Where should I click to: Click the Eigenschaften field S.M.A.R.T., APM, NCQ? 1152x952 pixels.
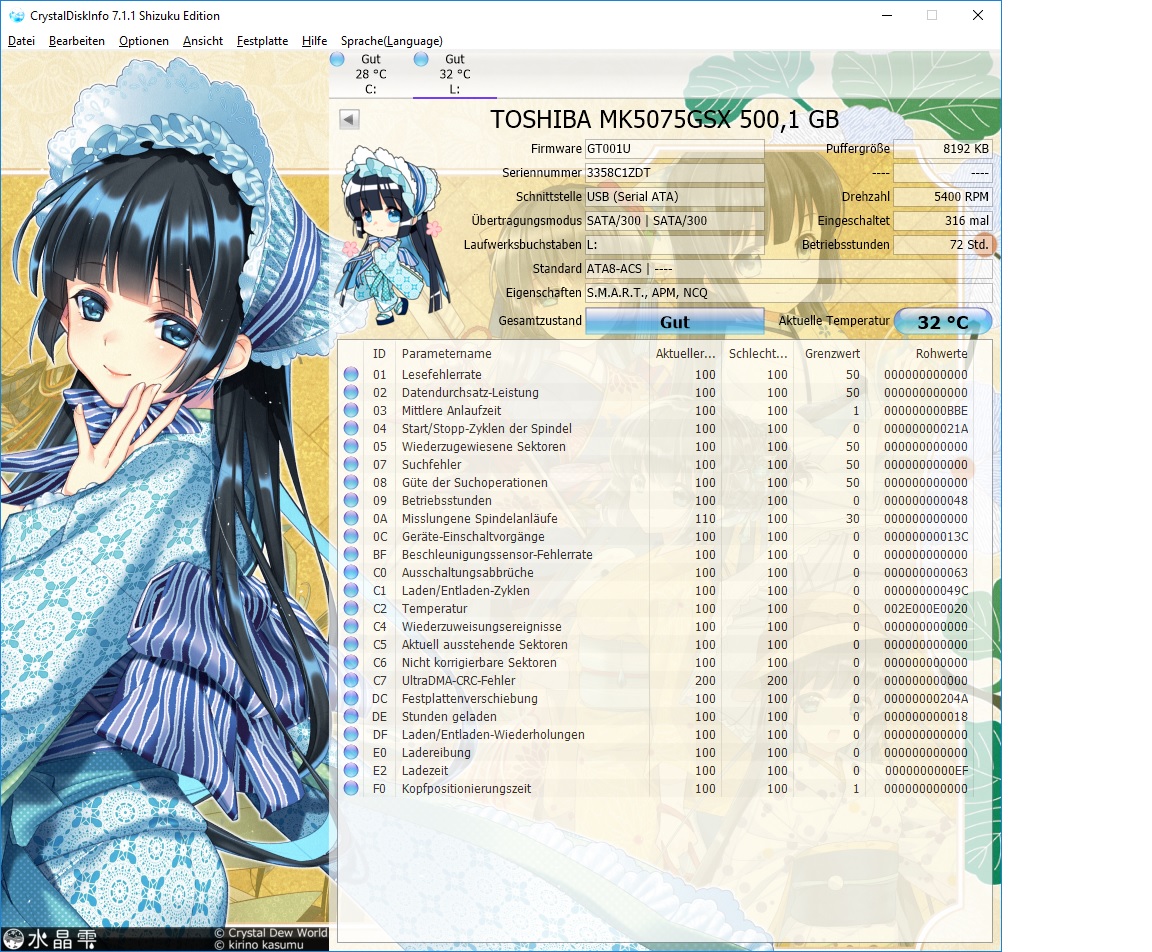click(788, 293)
